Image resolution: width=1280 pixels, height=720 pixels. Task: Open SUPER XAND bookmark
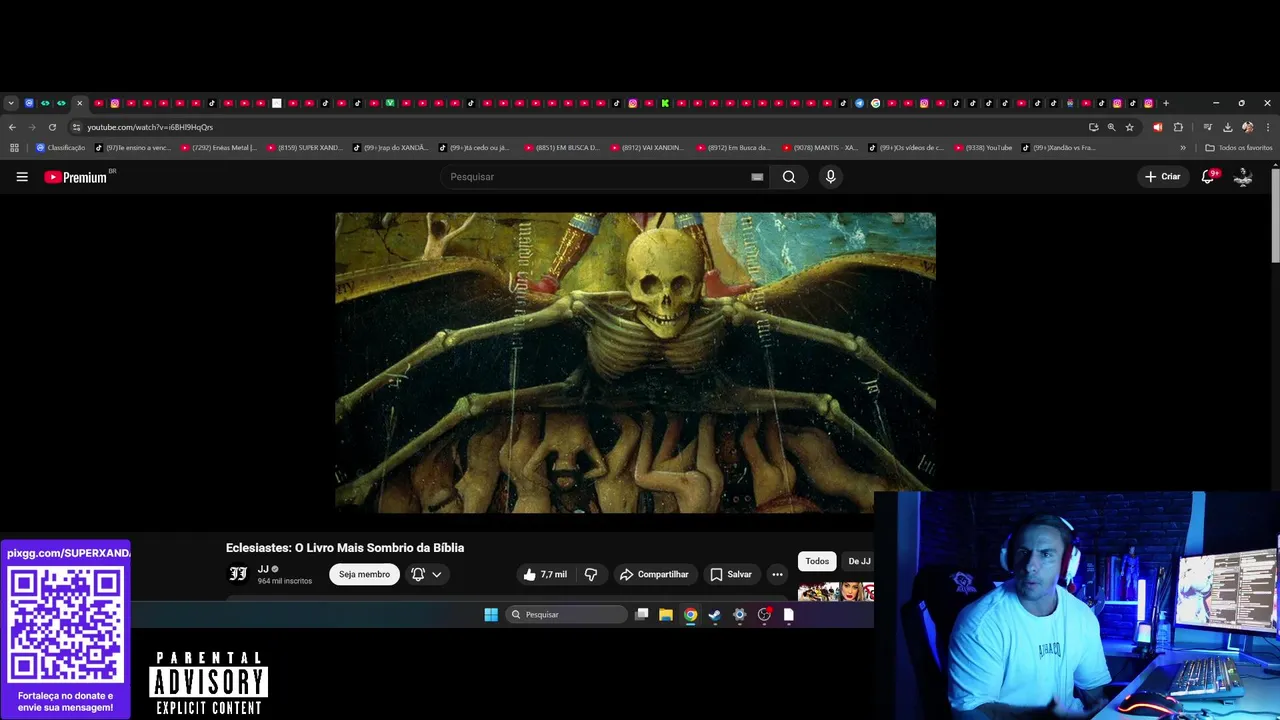tap(304, 148)
